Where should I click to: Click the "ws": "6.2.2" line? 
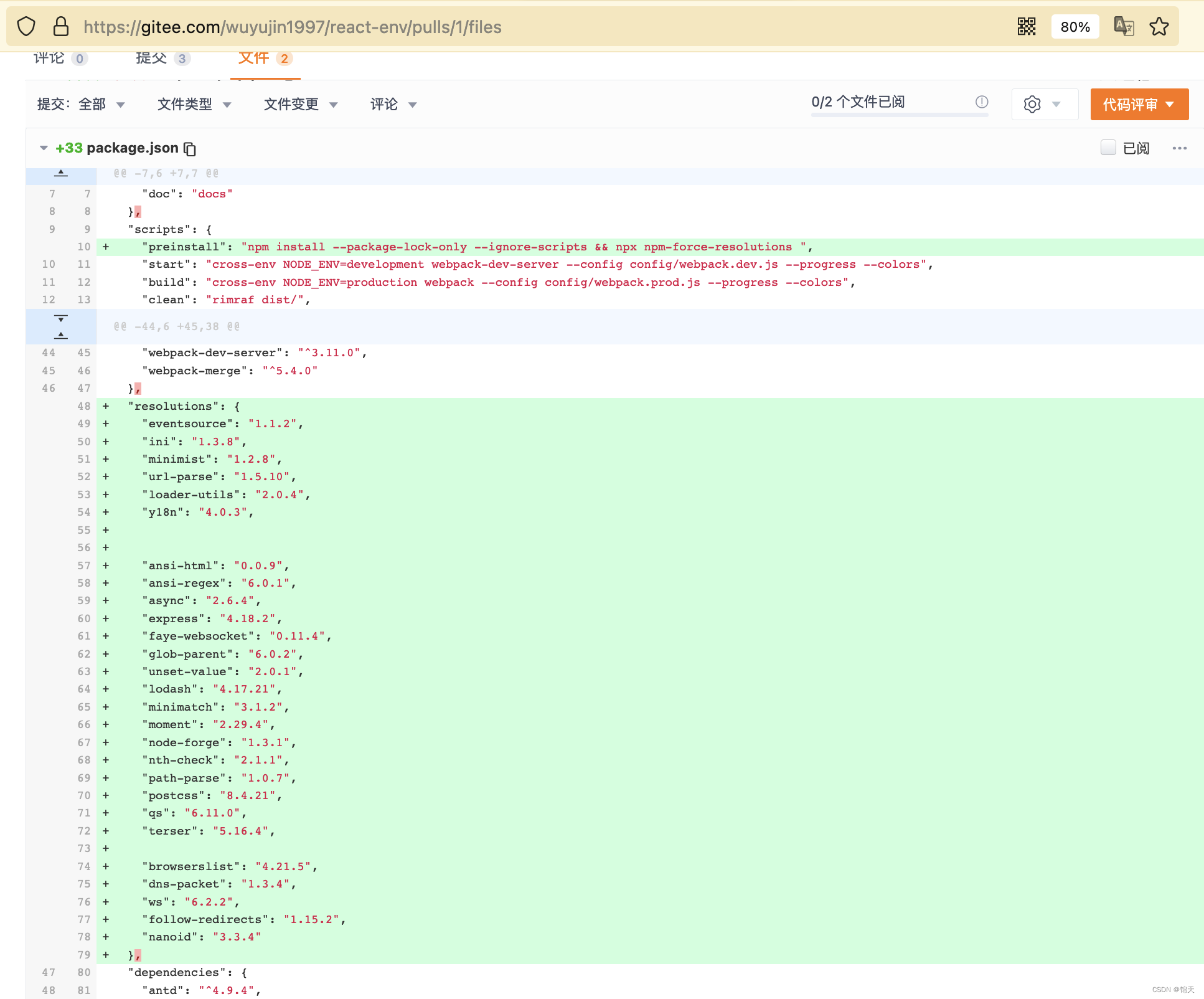tap(191, 902)
